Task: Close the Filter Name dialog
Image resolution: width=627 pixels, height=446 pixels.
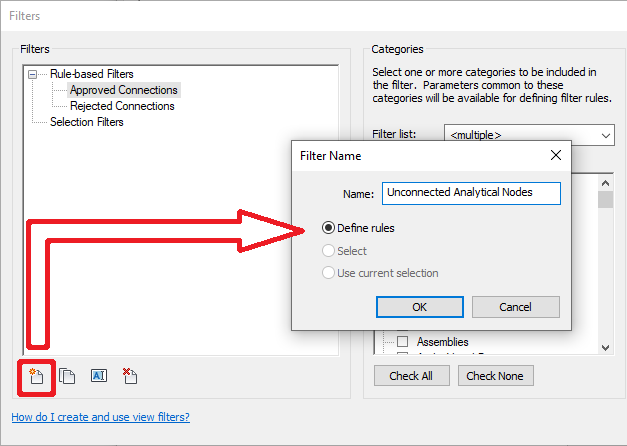Action: pos(556,156)
